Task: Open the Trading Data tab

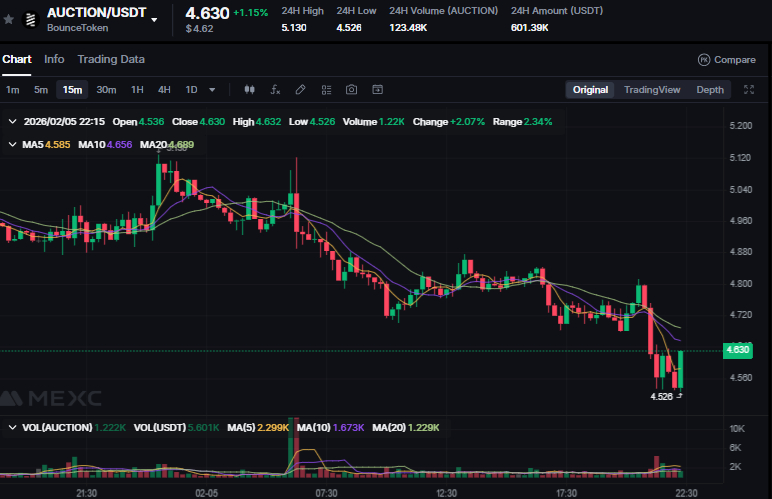Action: pos(111,60)
